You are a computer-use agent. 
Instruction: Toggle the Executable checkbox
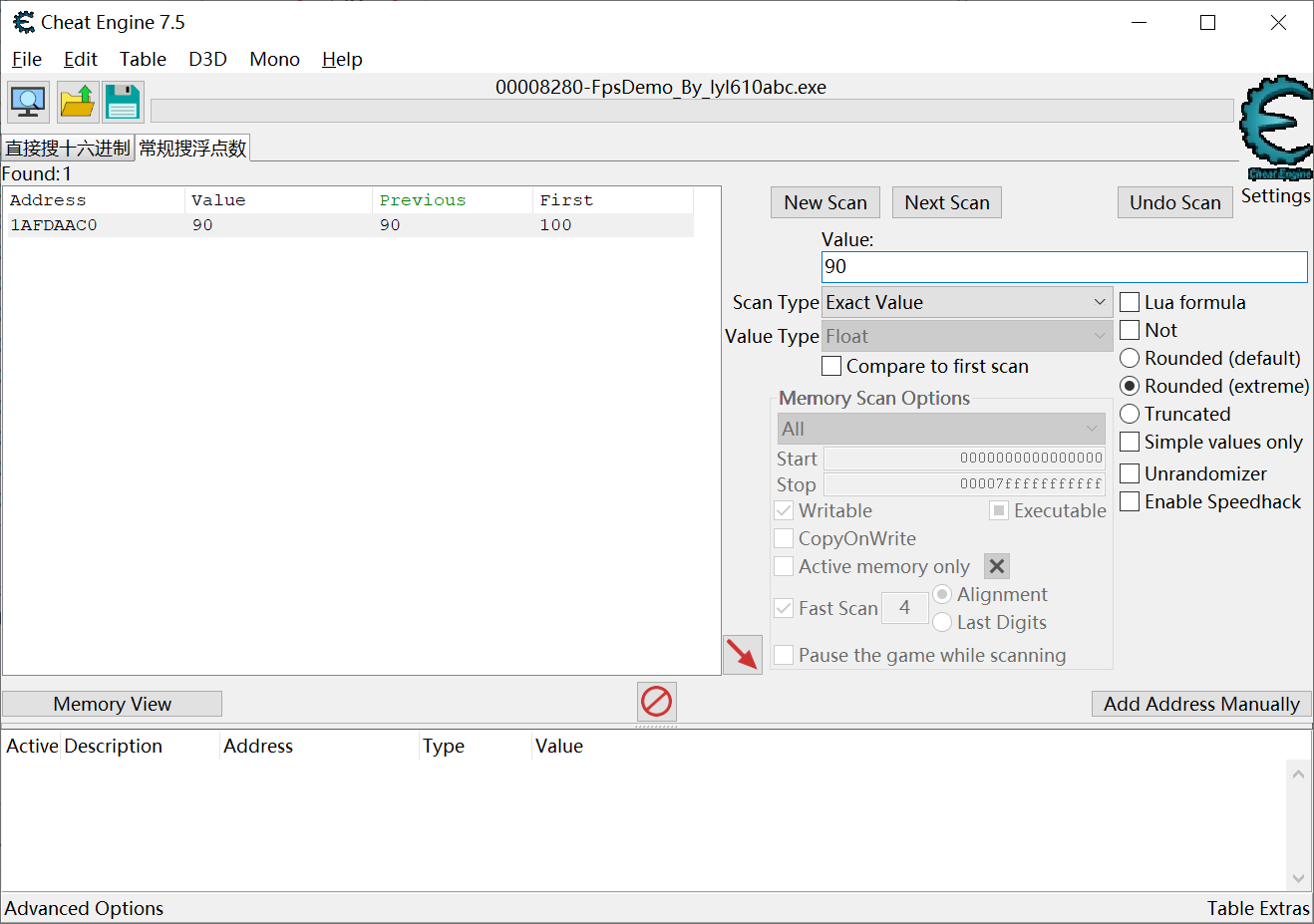point(999,510)
